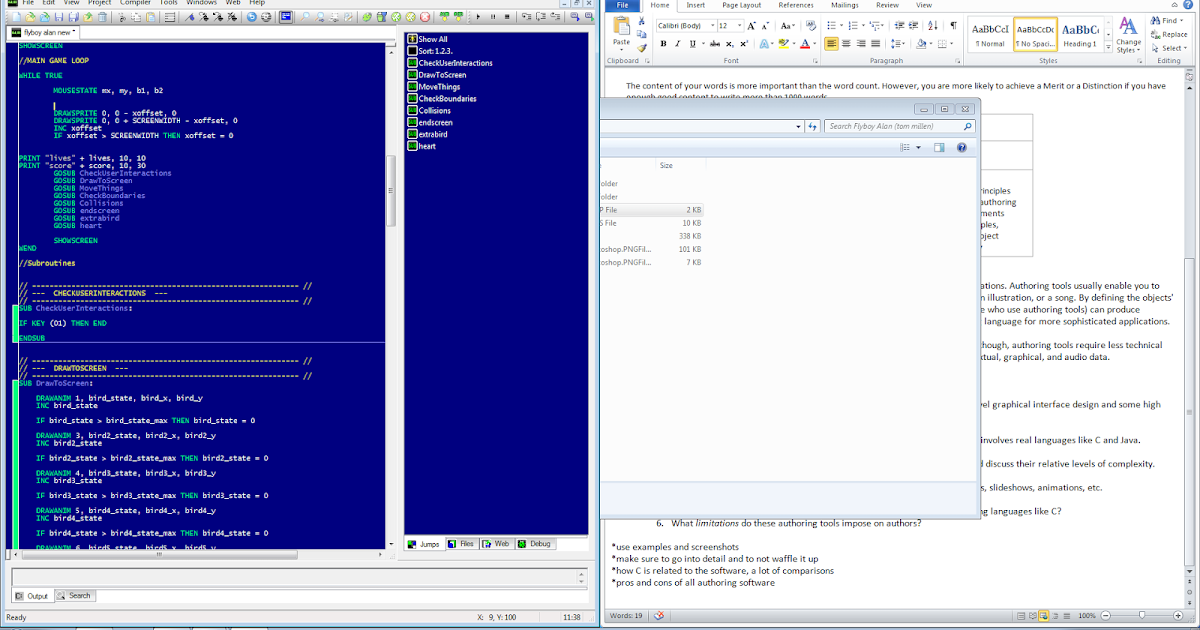Turn on the Align Left button in Word
The image size is (1200, 630).
832,44
